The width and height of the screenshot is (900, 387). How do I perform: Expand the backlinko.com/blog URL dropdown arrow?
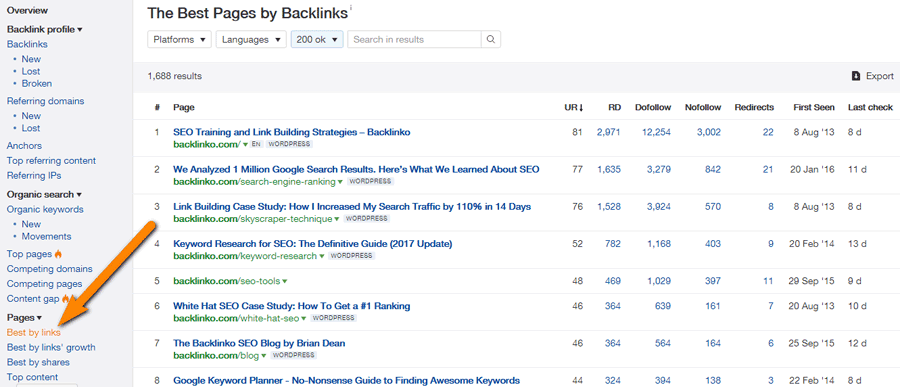(264, 356)
